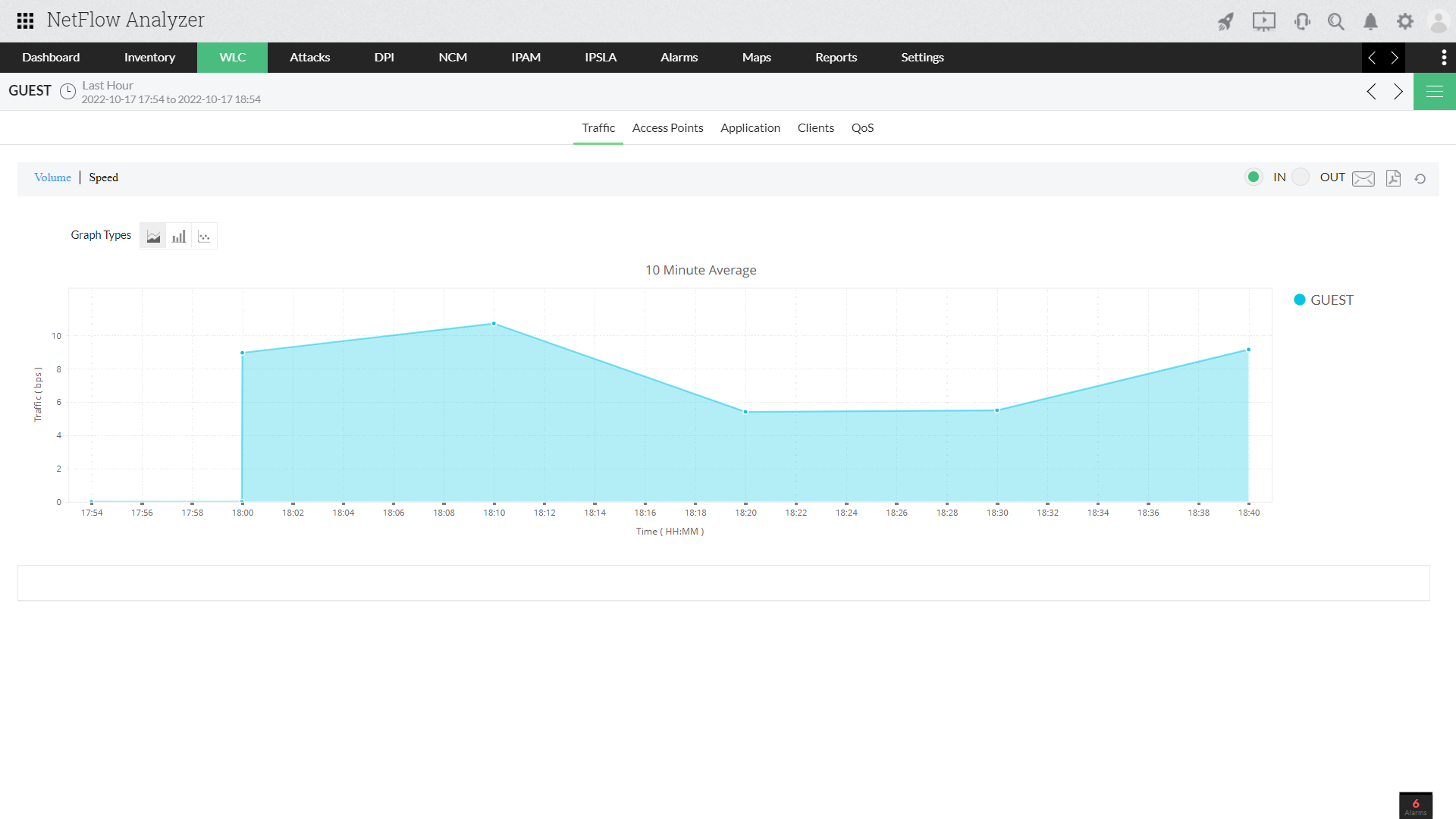
Task: Open the vertical three-dot more menu
Action: (x=1443, y=58)
